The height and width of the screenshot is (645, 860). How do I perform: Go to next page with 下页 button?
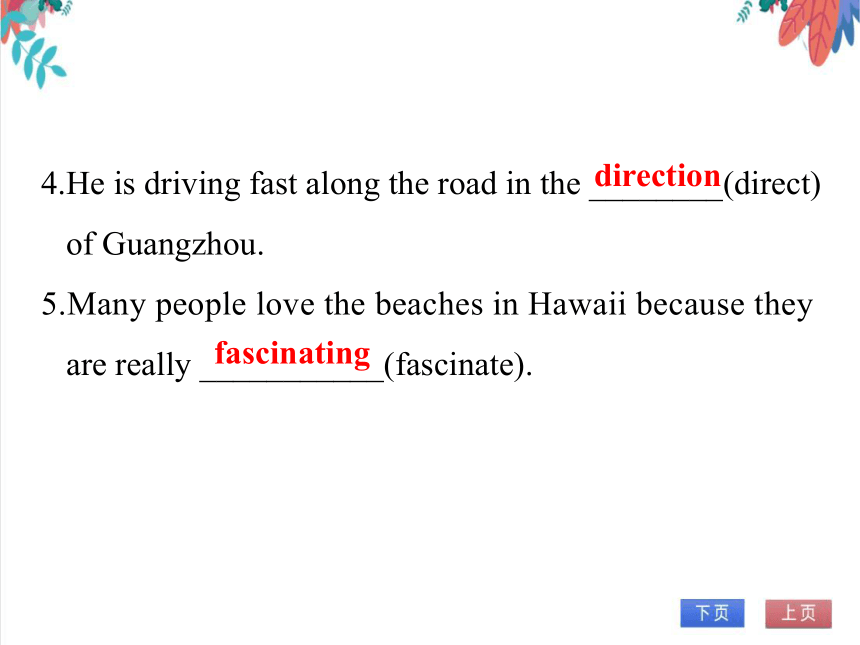click(712, 613)
